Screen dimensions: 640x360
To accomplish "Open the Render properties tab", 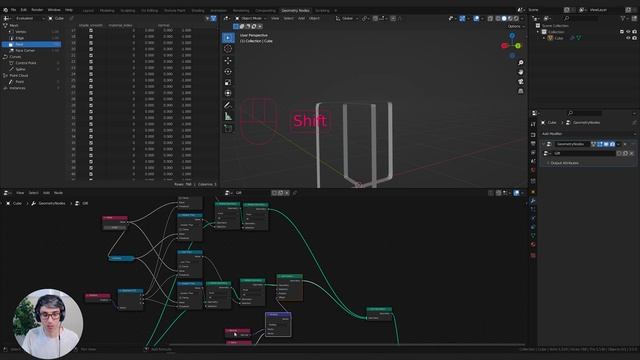I will point(533,134).
